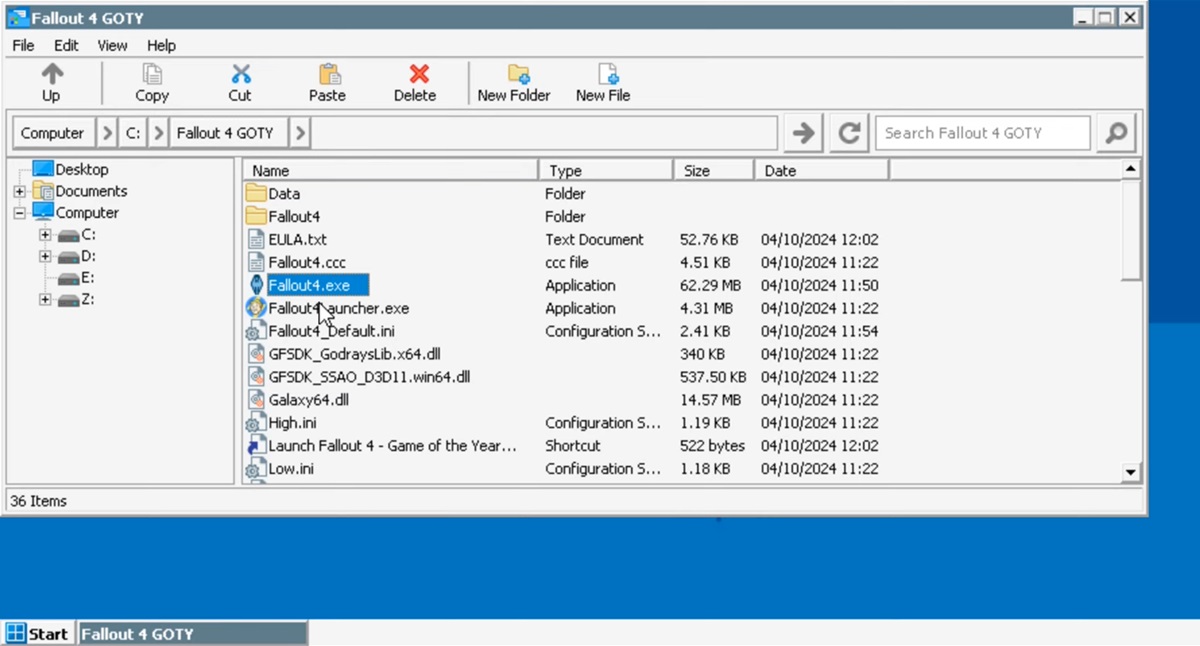Image resolution: width=1200 pixels, height=646 pixels.
Task: Collapse the Computer tree node
Action: coord(19,213)
